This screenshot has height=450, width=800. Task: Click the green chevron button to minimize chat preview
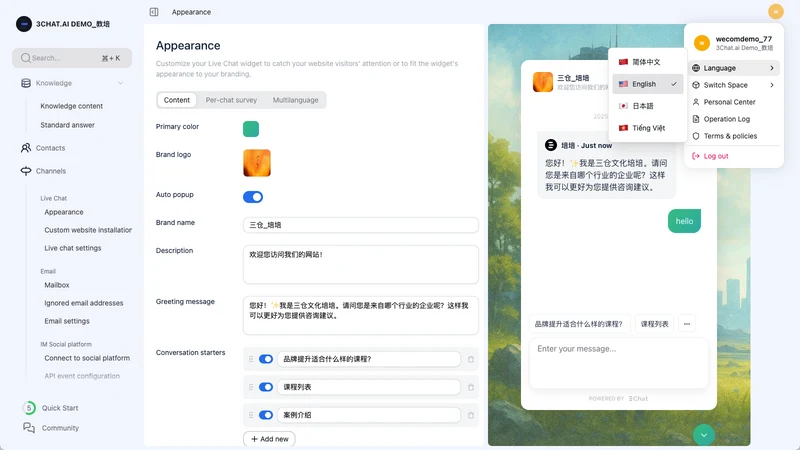(x=704, y=435)
